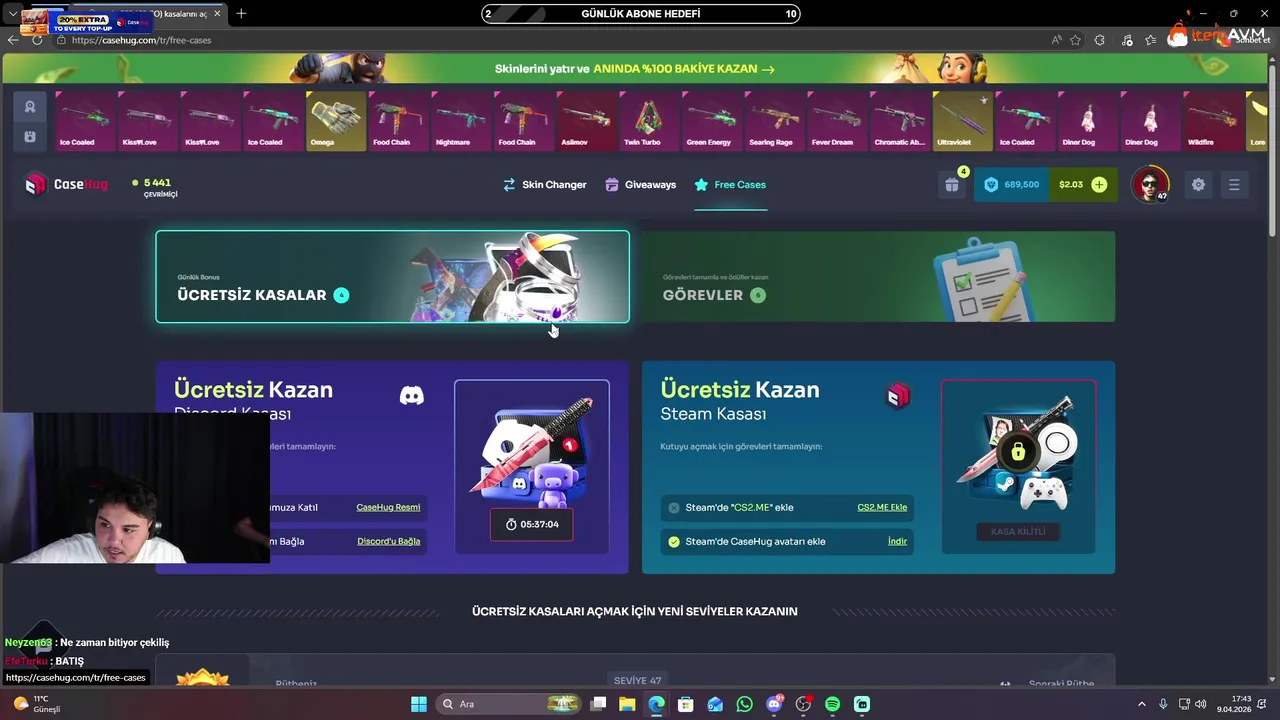This screenshot has width=1280, height=720.
Task: Open the Discord logo on Discord Kasası card
Action: (x=411, y=396)
